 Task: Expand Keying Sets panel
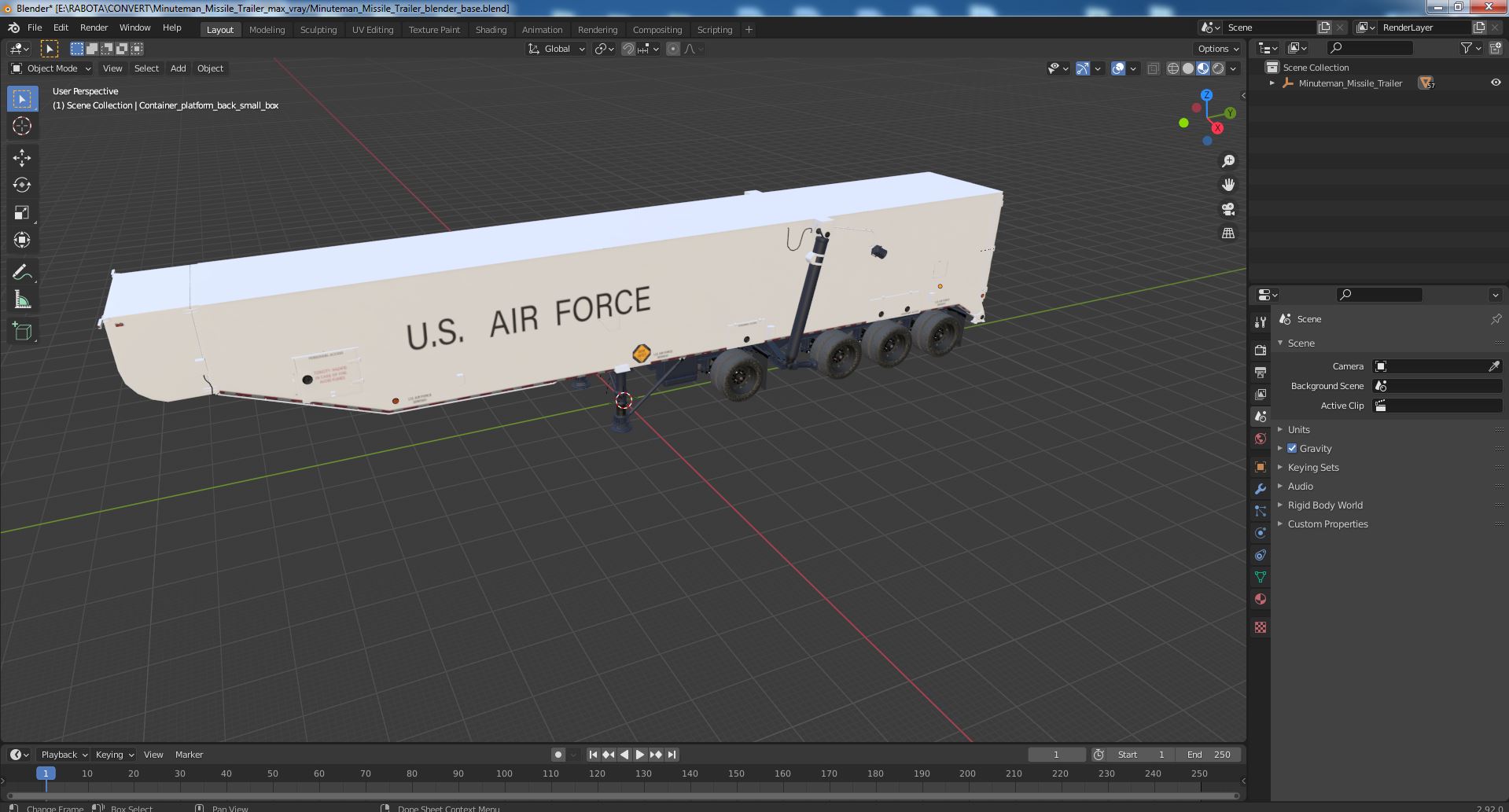point(1312,467)
